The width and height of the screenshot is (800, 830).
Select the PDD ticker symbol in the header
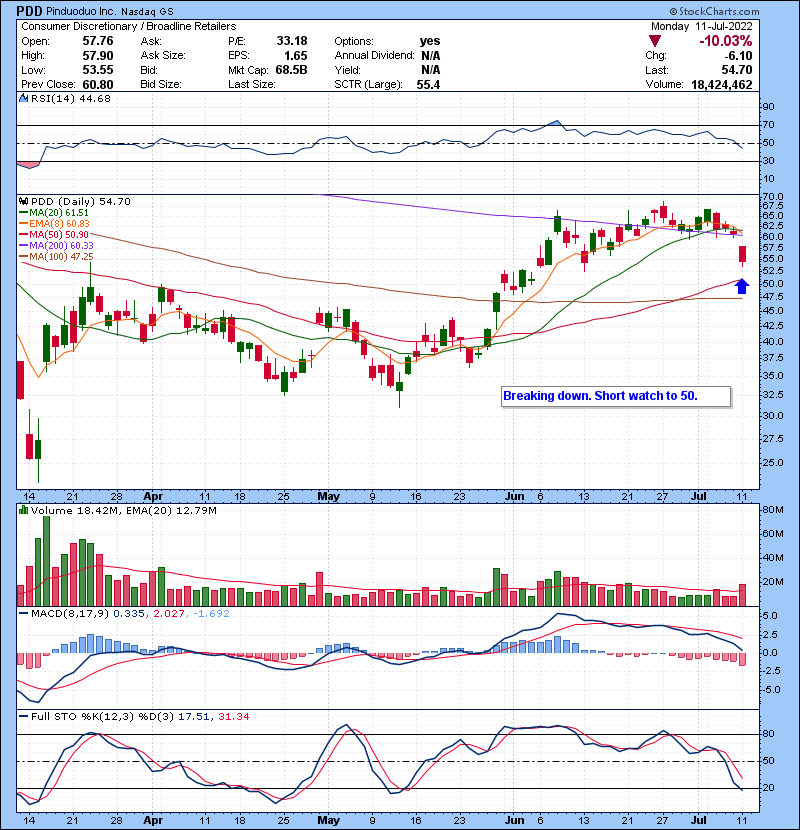29,11
